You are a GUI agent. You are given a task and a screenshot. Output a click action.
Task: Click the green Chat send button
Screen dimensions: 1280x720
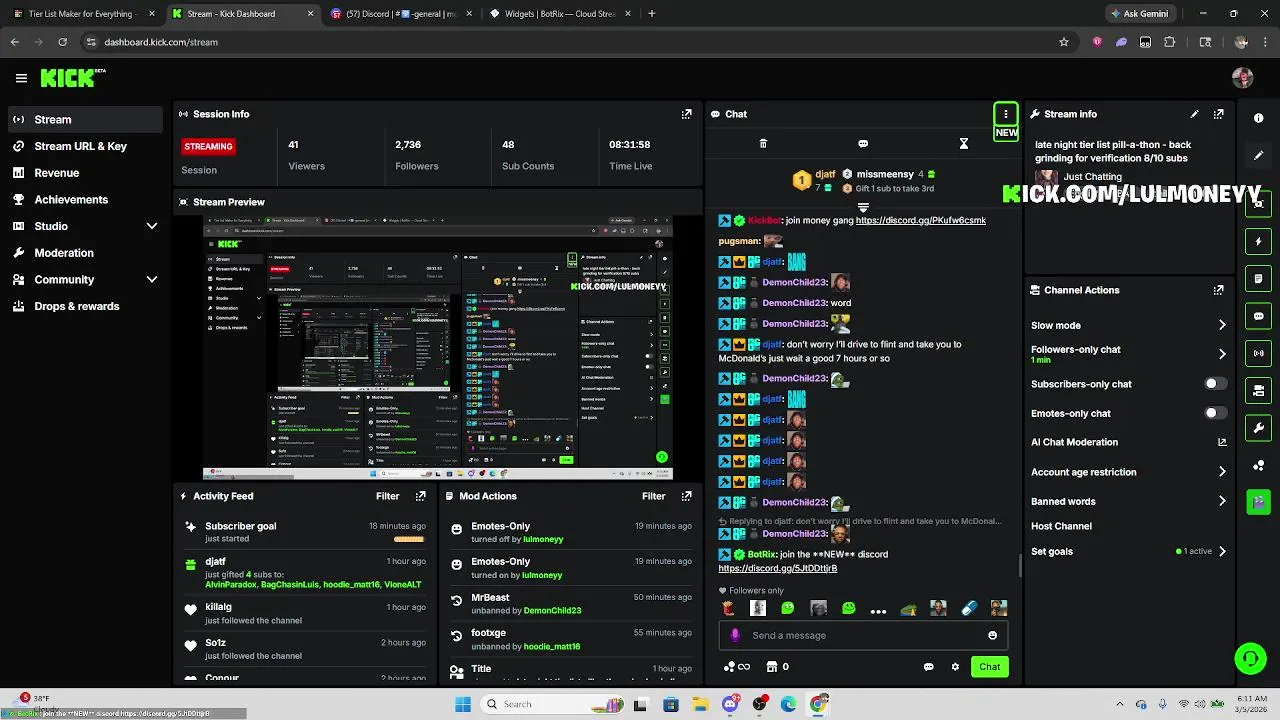(989, 667)
